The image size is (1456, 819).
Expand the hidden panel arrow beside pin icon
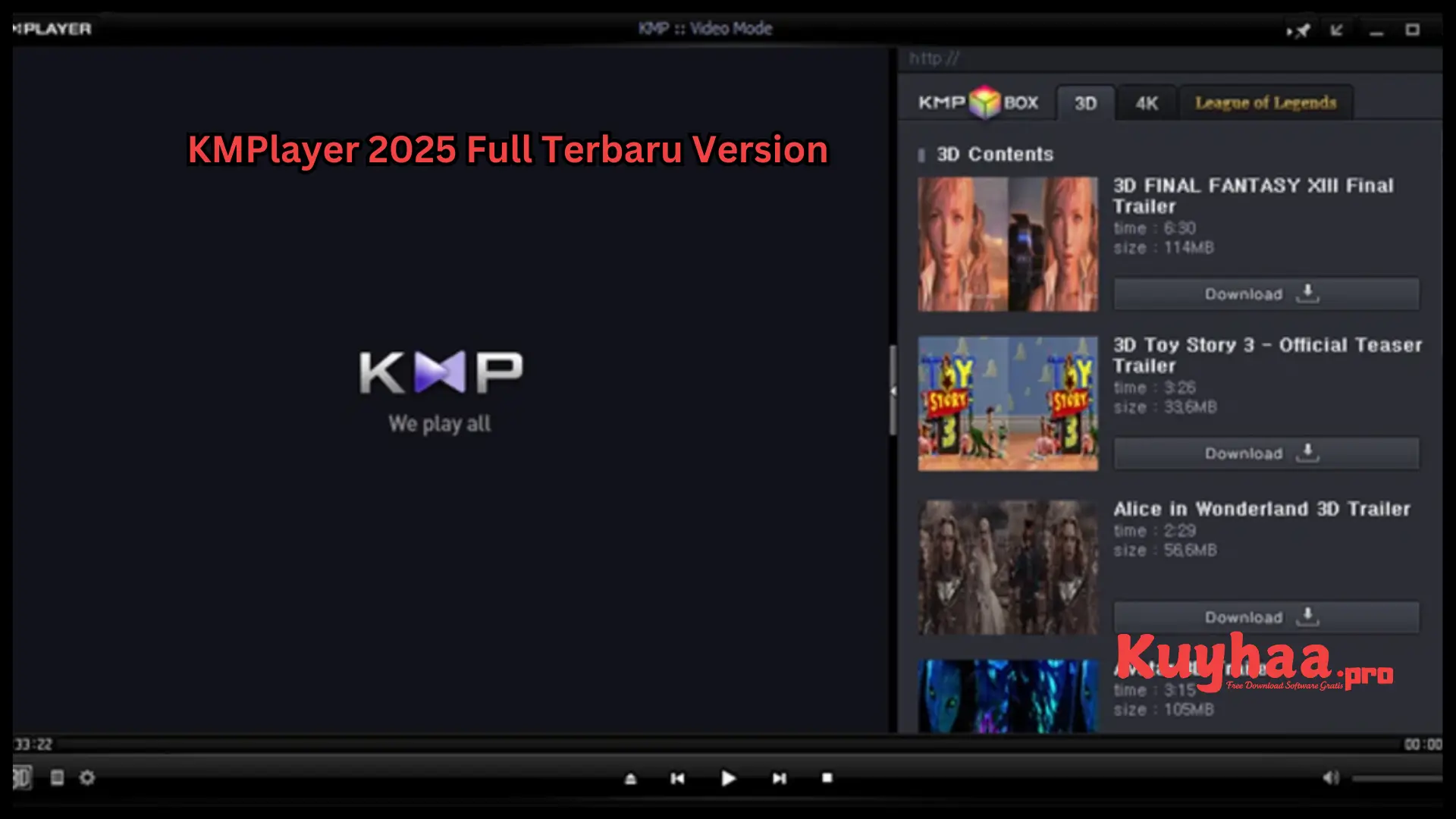tap(1288, 30)
